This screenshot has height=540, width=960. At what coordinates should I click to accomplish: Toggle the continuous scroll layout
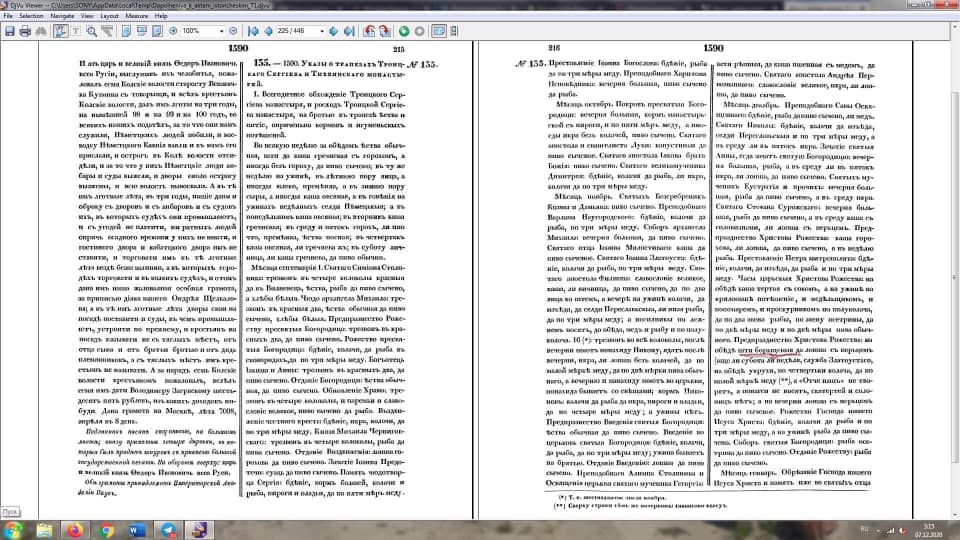coord(454,31)
